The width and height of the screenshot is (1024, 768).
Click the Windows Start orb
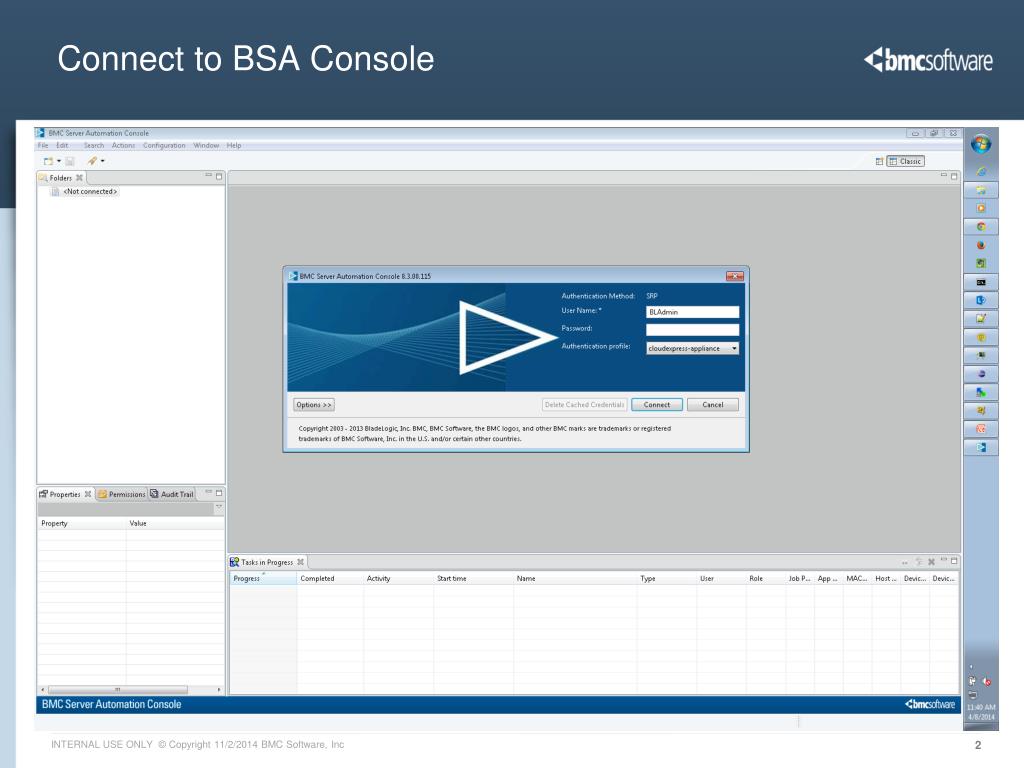[x=980, y=144]
